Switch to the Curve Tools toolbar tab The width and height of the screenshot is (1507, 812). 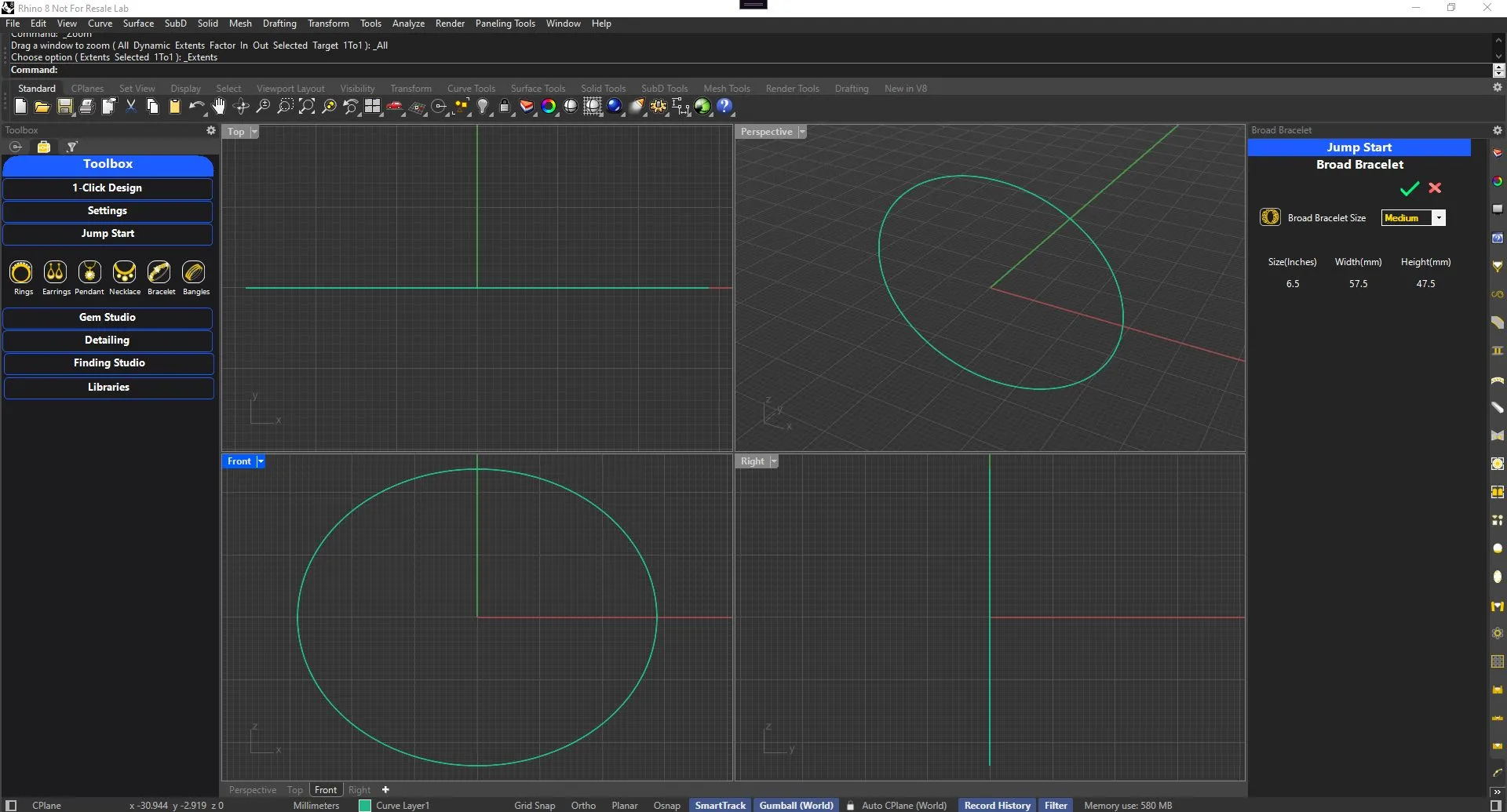point(471,89)
